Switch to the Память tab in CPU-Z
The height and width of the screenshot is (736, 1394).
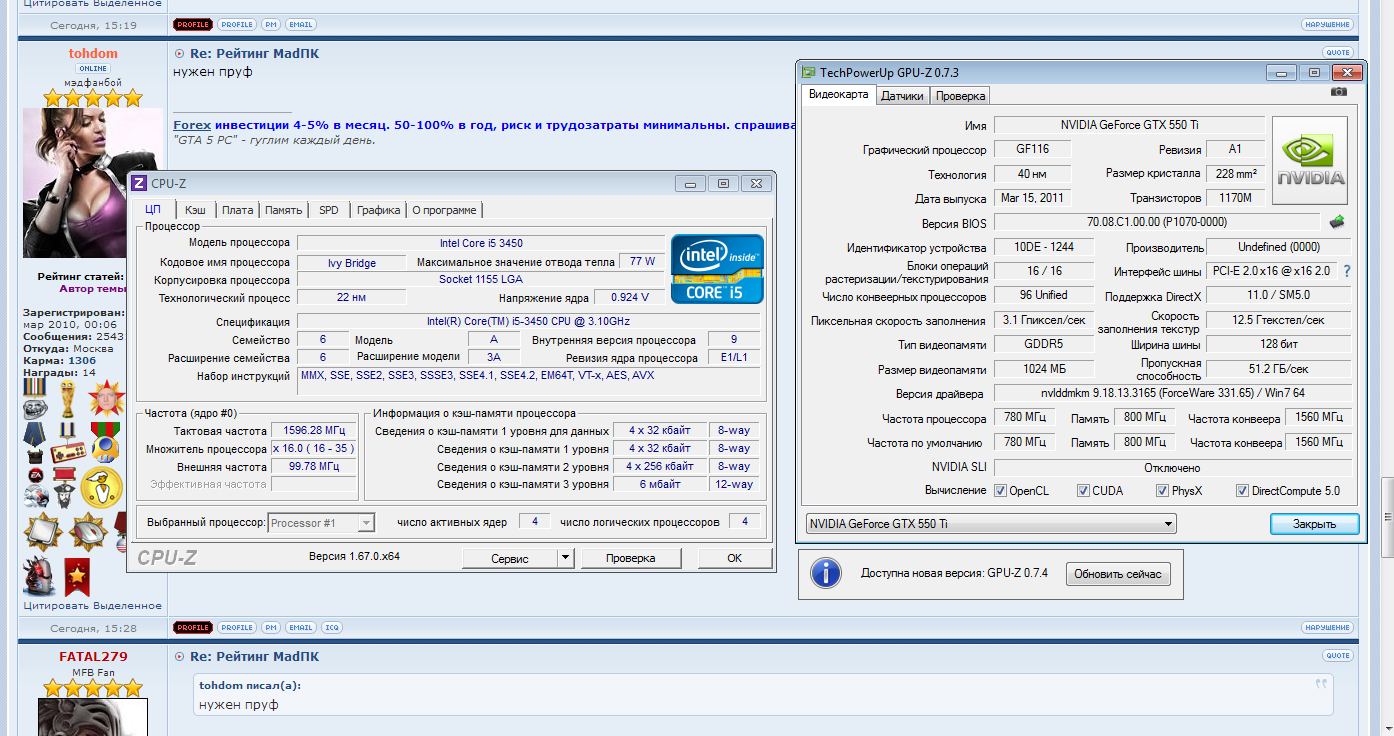283,210
